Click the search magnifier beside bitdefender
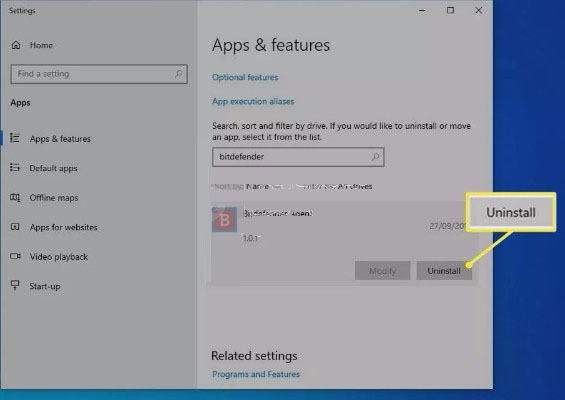This screenshot has width=565, height=400. [375, 157]
